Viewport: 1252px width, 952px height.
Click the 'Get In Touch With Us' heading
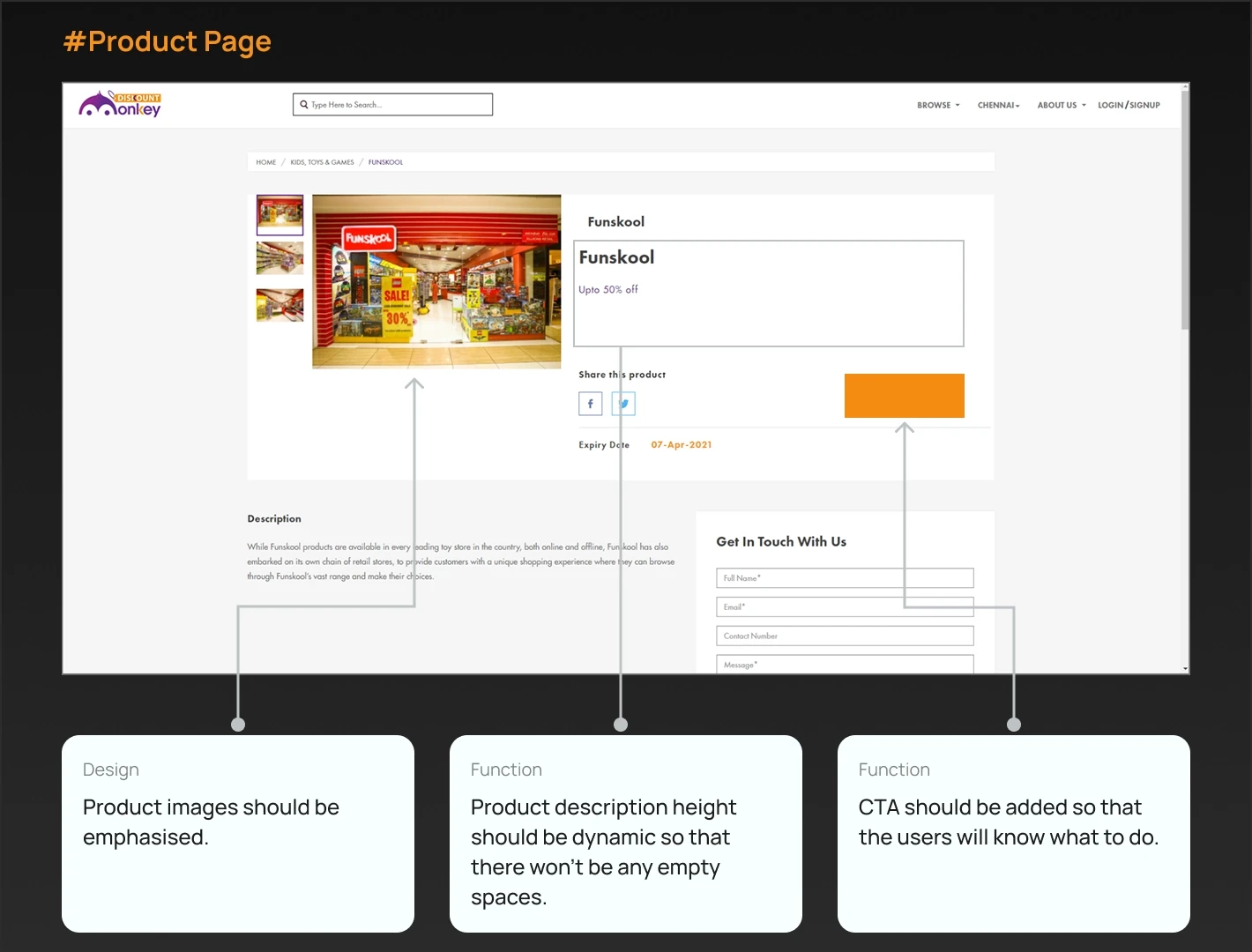pos(781,541)
